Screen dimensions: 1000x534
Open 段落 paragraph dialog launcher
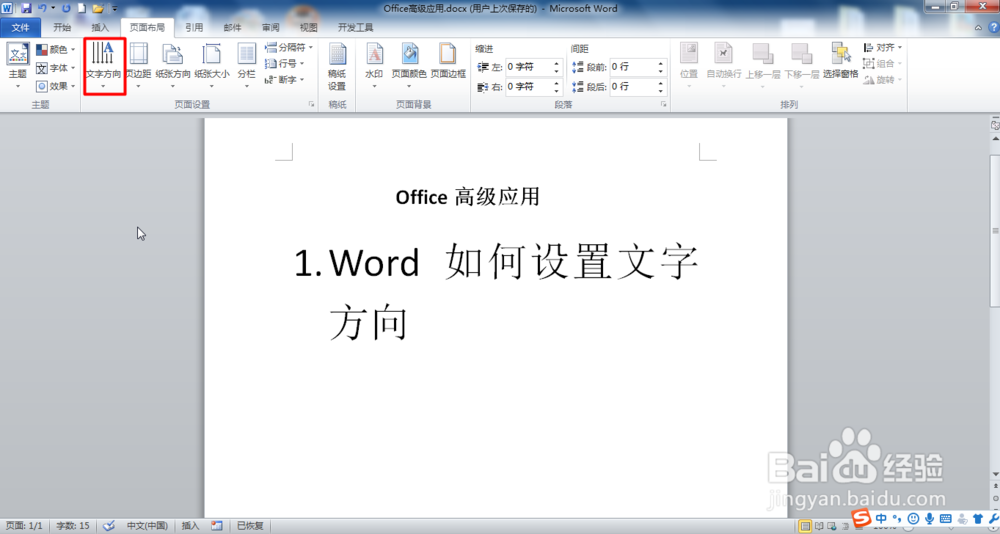tap(663, 104)
